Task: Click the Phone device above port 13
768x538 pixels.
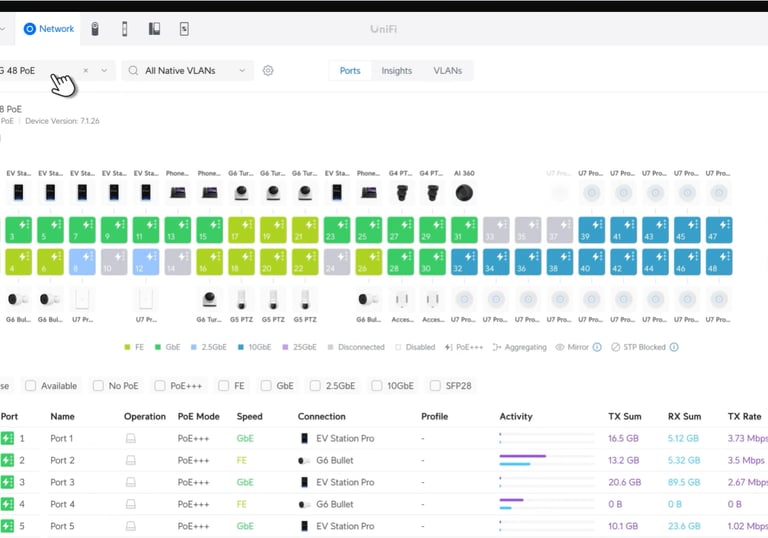Action: 178,193
